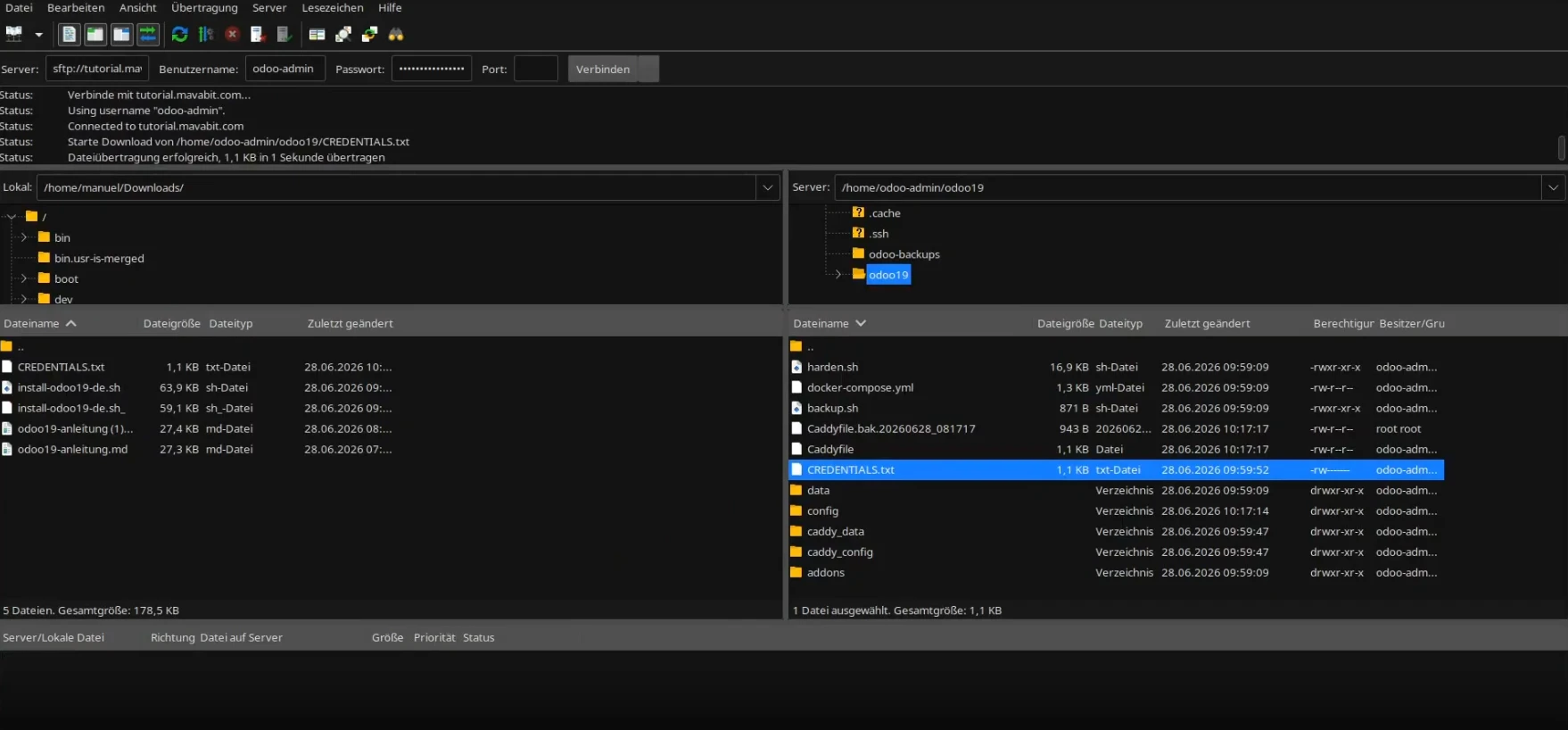1568x730 pixels.
Task: Toggle synchronized browsing
Action: tap(369, 34)
